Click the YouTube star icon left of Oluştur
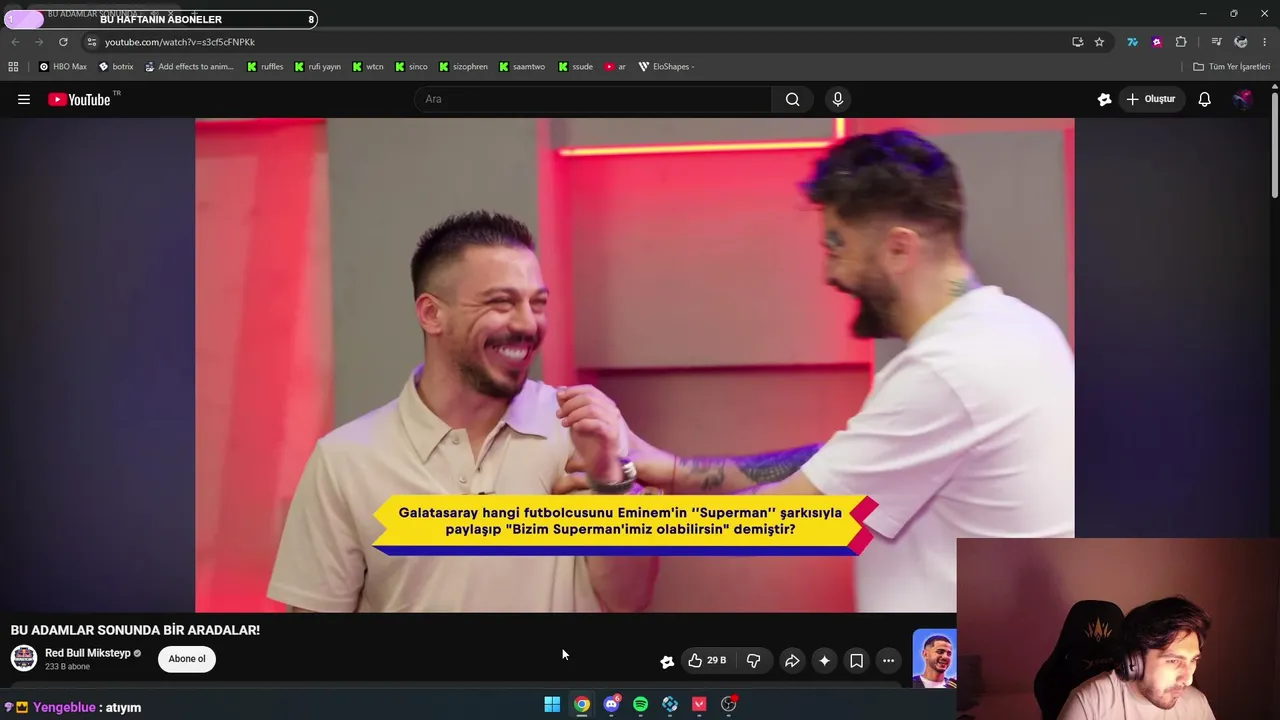Screen dimensions: 1280x720 coord(1104,99)
